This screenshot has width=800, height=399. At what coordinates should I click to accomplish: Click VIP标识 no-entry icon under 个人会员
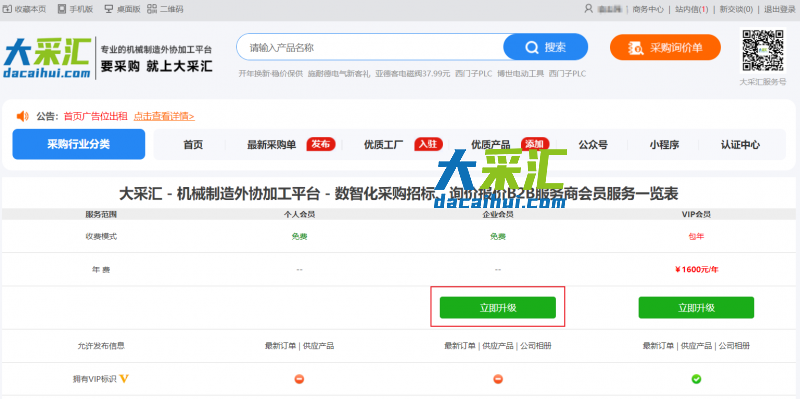coord(299,379)
